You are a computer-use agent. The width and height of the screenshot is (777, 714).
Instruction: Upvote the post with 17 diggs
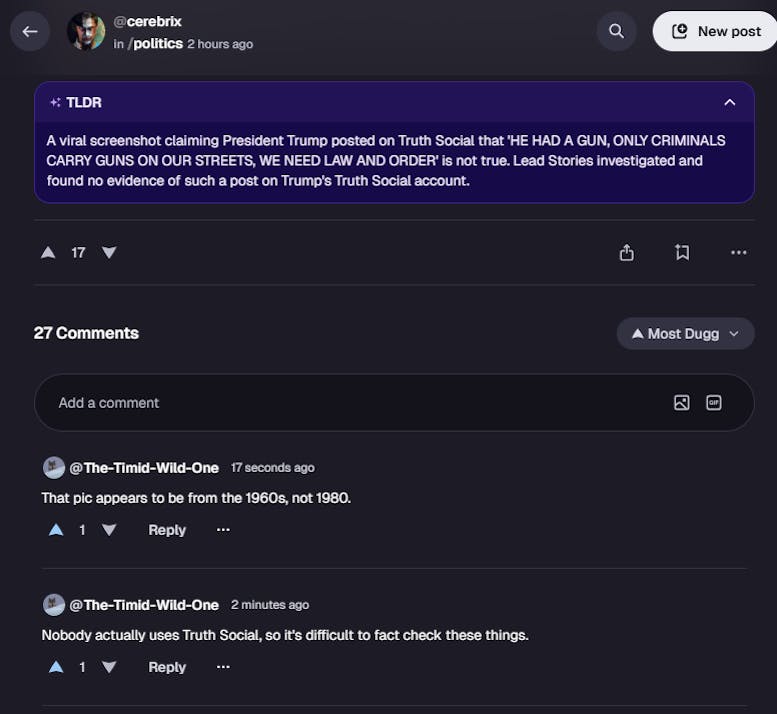click(x=48, y=253)
